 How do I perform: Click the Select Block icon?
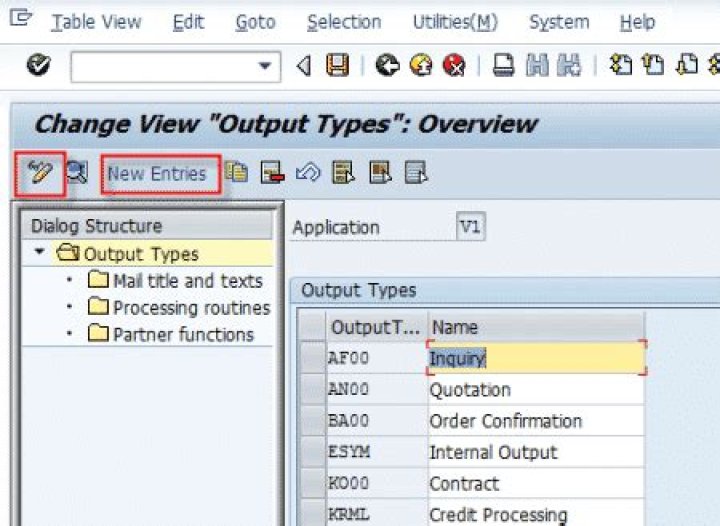click(380, 173)
